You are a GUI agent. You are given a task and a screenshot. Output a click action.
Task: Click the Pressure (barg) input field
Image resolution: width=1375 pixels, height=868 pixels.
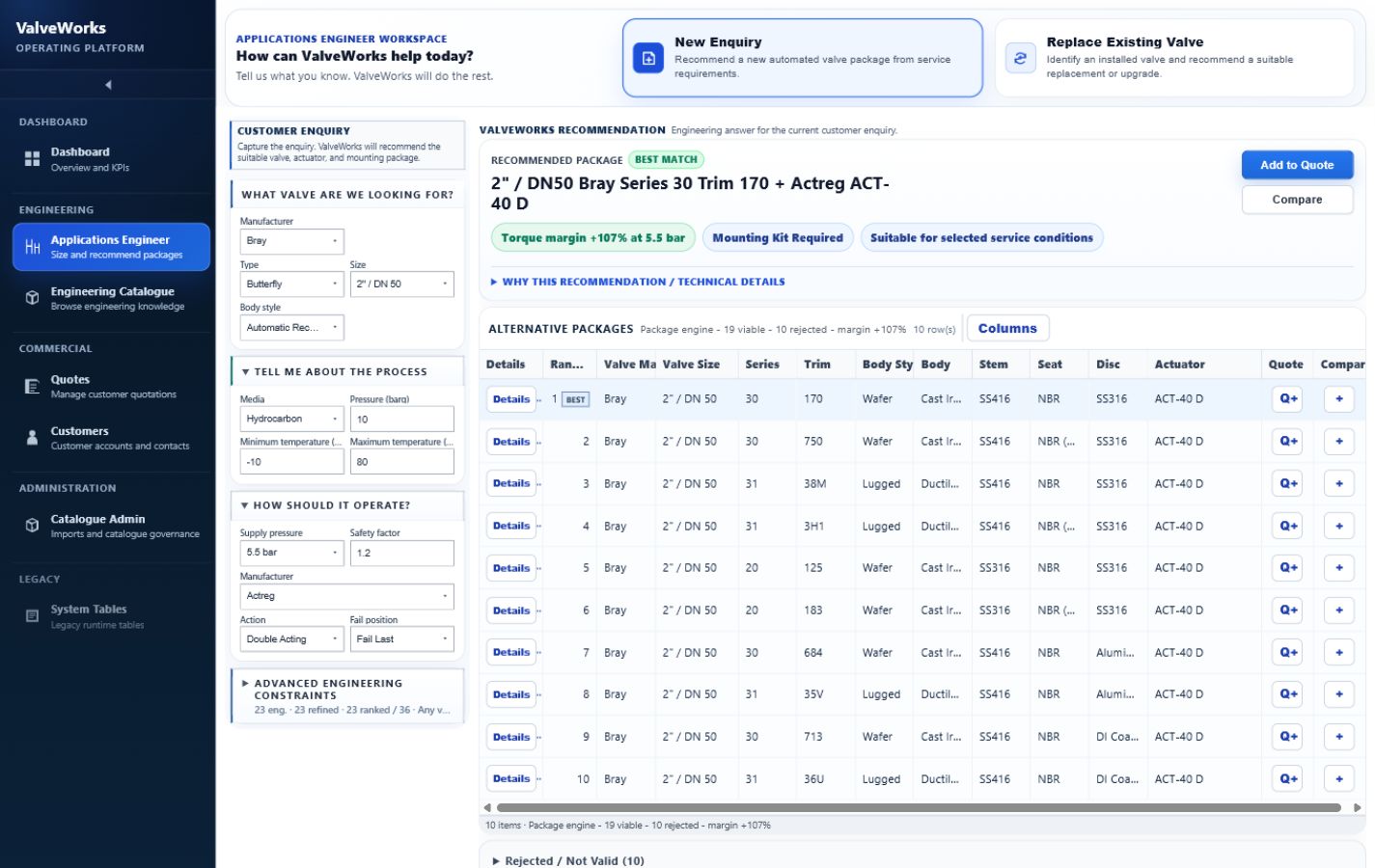(401, 419)
